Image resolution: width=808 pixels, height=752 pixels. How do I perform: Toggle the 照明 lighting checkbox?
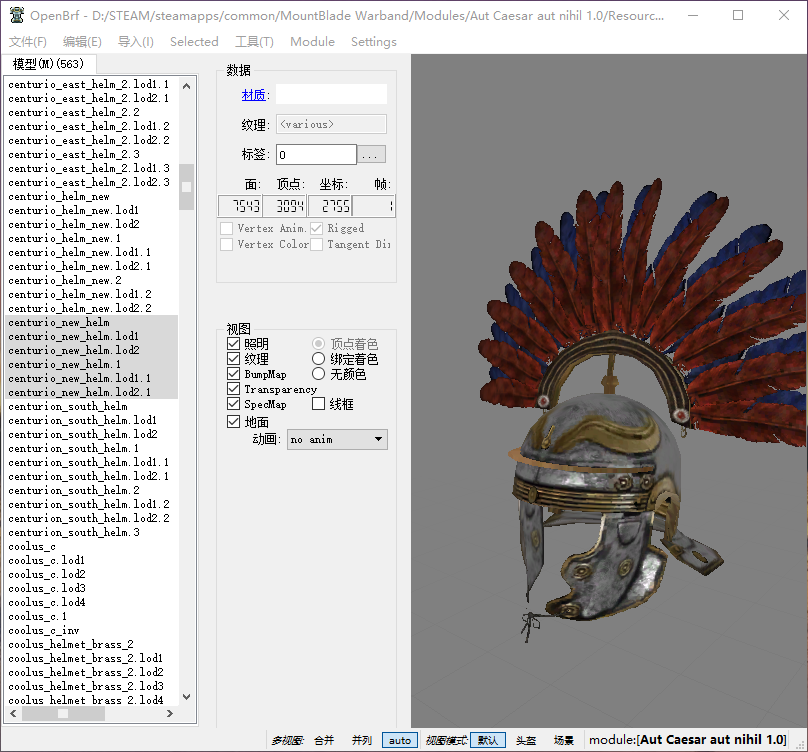click(x=233, y=344)
